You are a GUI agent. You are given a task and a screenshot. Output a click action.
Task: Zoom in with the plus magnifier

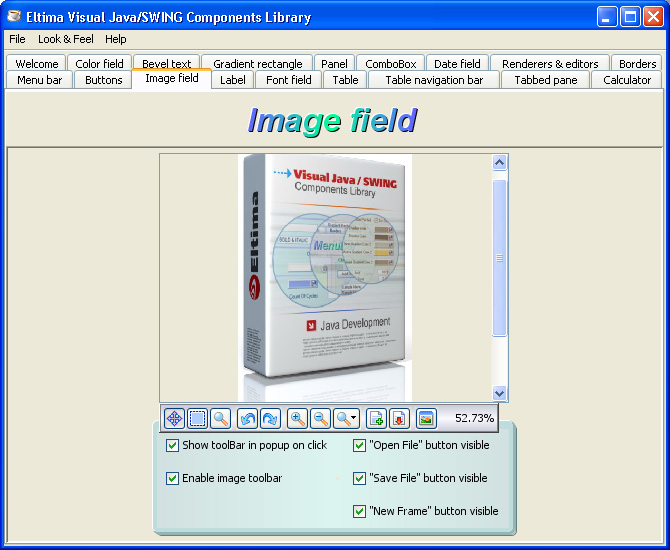(297, 418)
